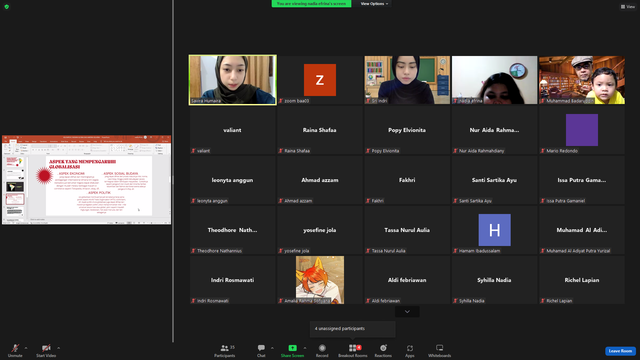The width and height of the screenshot is (640, 360).
Task: Click the green Share Screen icon
Action: [x=292, y=348]
